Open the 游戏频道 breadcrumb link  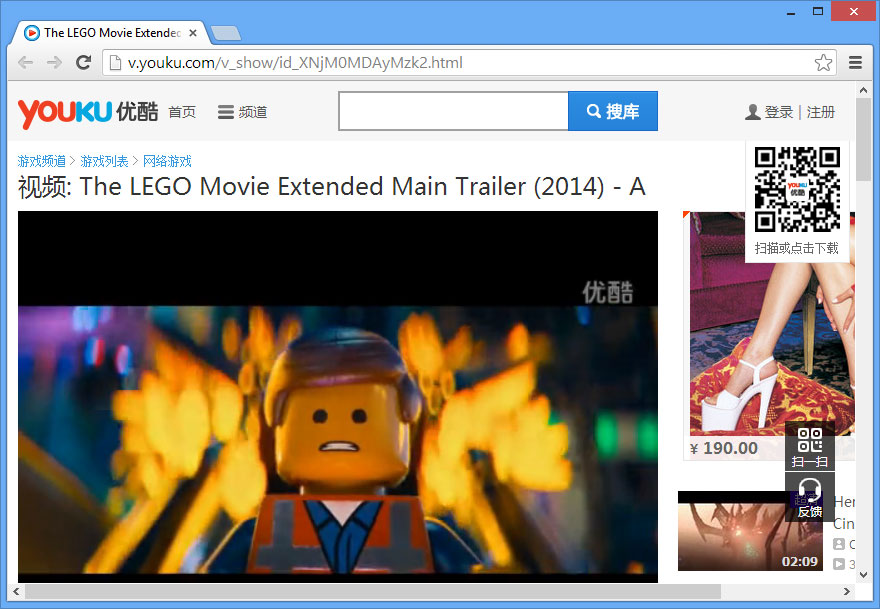[42, 162]
